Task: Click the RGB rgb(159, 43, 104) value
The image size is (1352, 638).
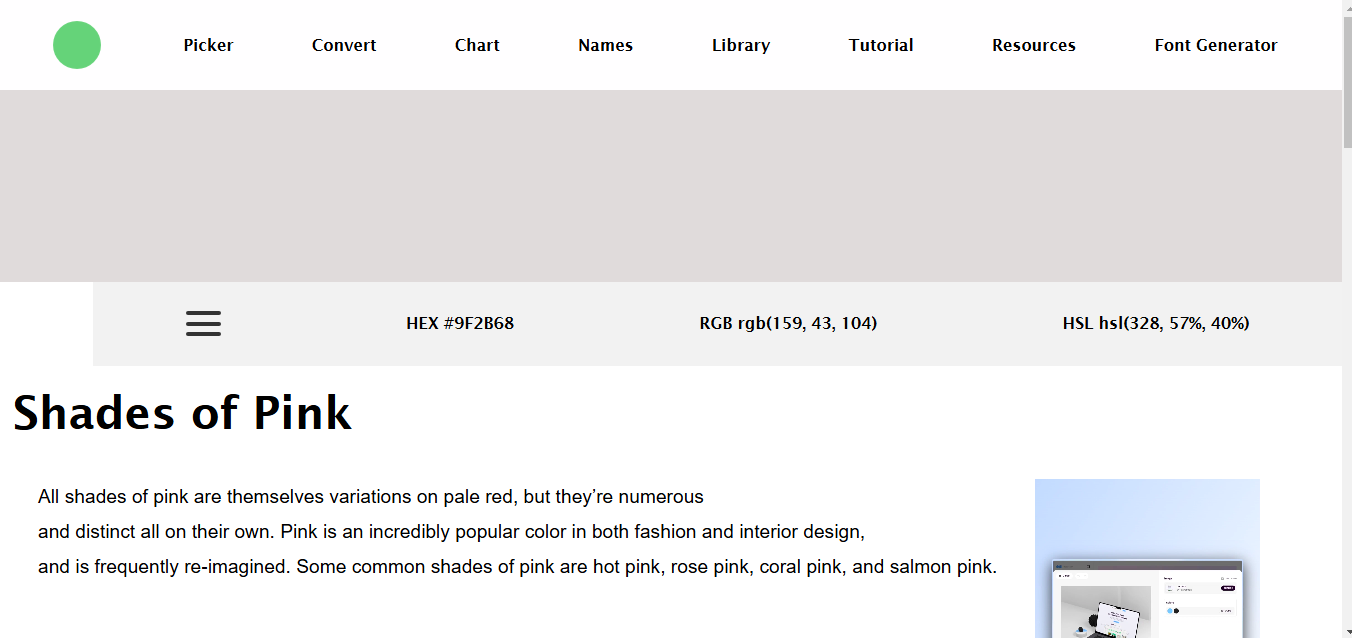Action: pos(788,323)
